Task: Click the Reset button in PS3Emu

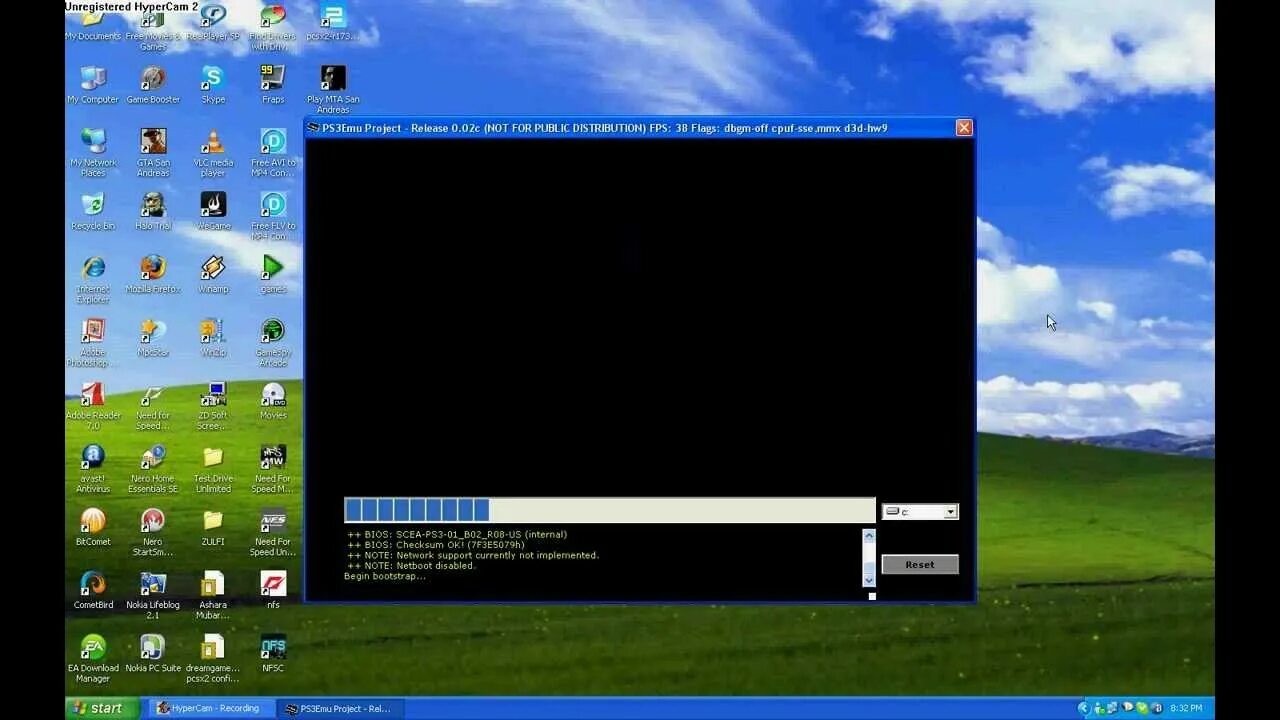Action: coord(919,565)
